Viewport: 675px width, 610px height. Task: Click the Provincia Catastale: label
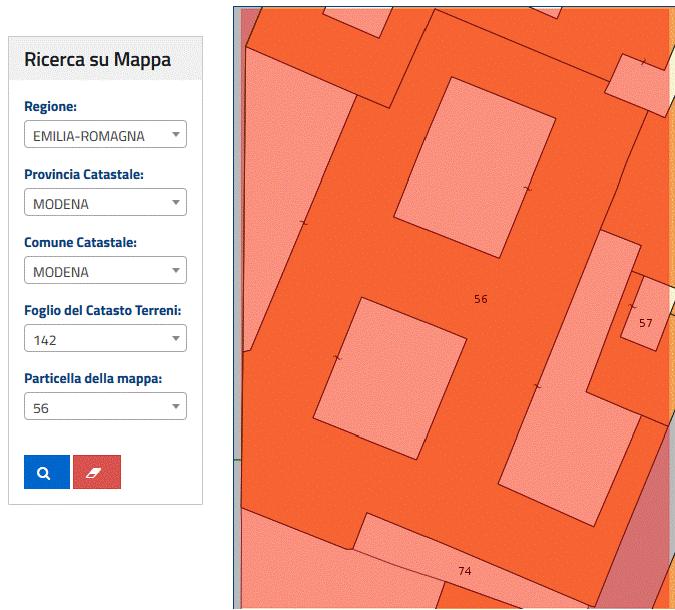[84, 174]
